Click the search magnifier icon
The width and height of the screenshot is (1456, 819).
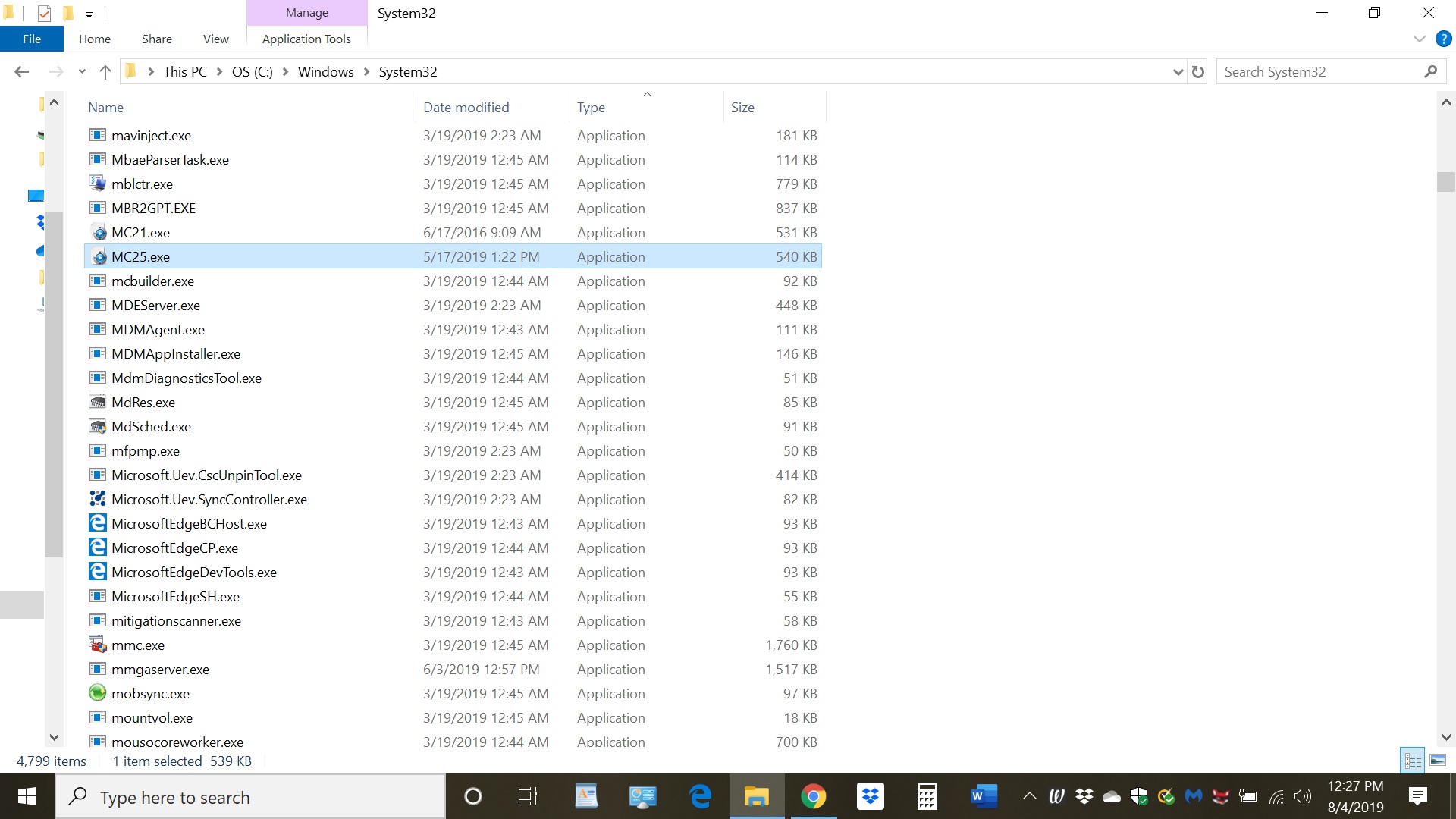[x=1431, y=71]
